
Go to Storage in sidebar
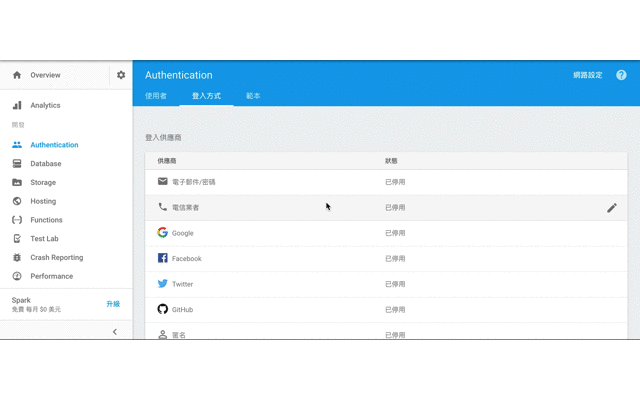coord(43,183)
